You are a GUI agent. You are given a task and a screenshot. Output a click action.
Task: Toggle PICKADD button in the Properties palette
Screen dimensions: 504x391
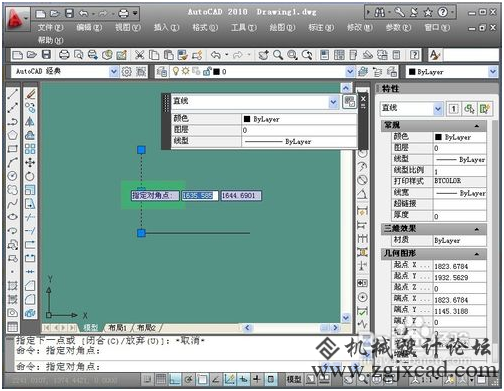coord(454,109)
